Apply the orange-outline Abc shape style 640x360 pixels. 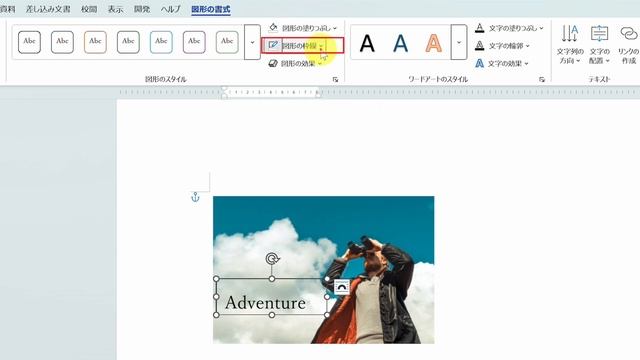[95, 42]
